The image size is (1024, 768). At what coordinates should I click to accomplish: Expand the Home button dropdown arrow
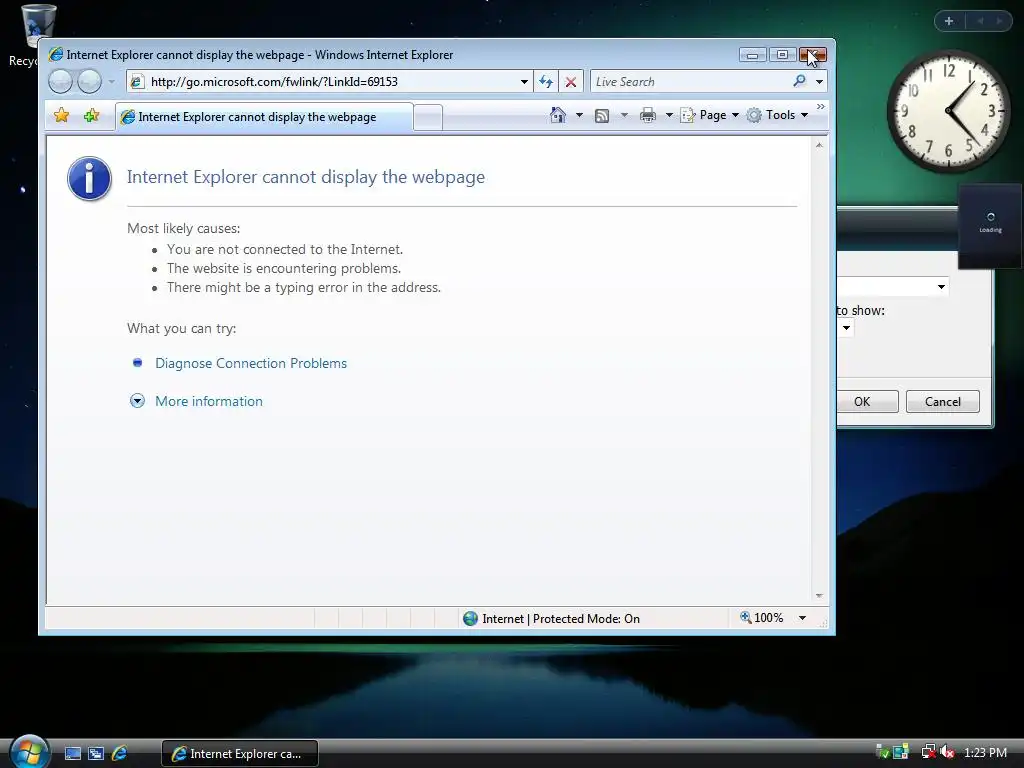(x=579, y=115)
